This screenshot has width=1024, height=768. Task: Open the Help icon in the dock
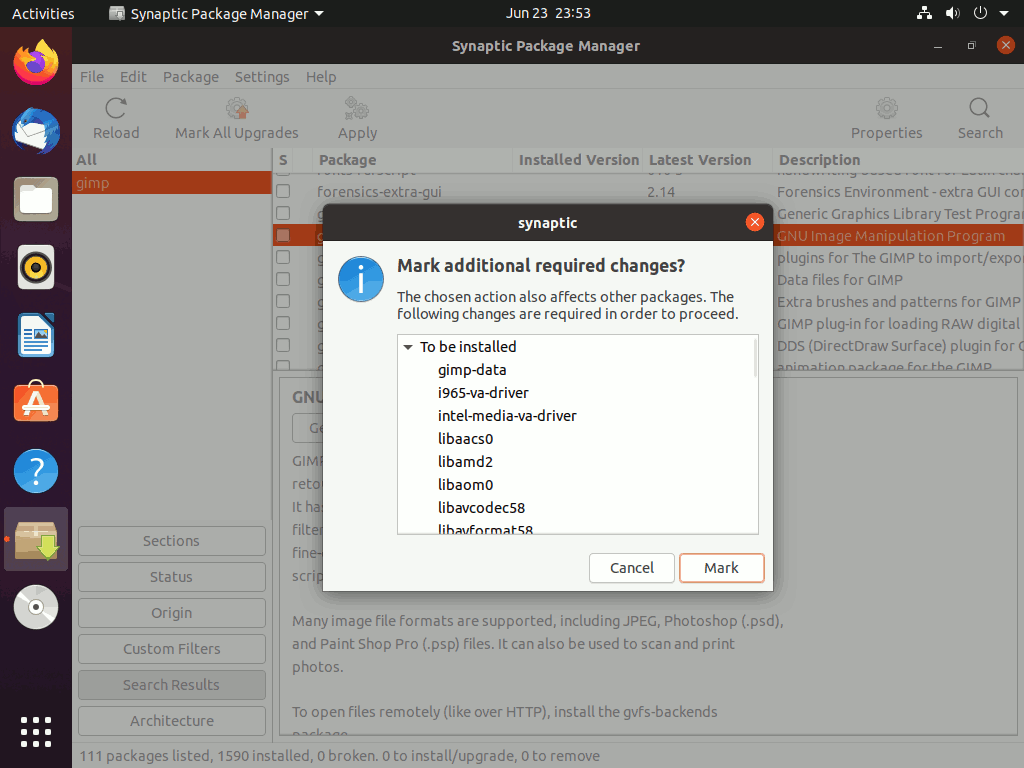(36, 471)
